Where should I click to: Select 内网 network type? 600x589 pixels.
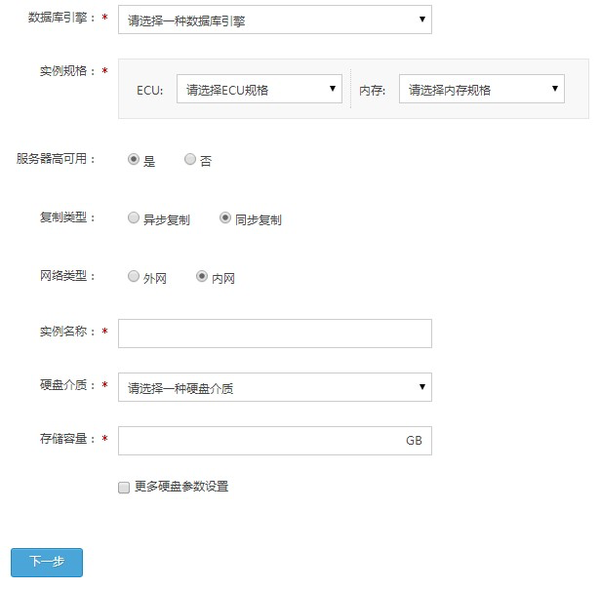tap(202, 277)
